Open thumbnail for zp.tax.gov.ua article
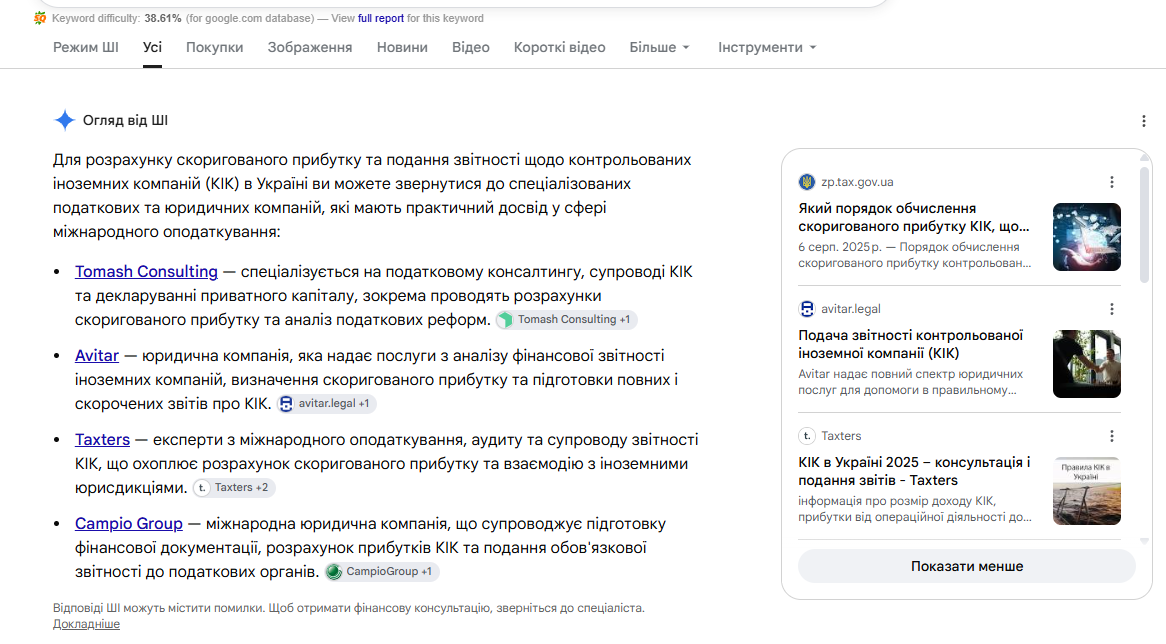The image size is (1166, 644). (x=1086, y=236)
